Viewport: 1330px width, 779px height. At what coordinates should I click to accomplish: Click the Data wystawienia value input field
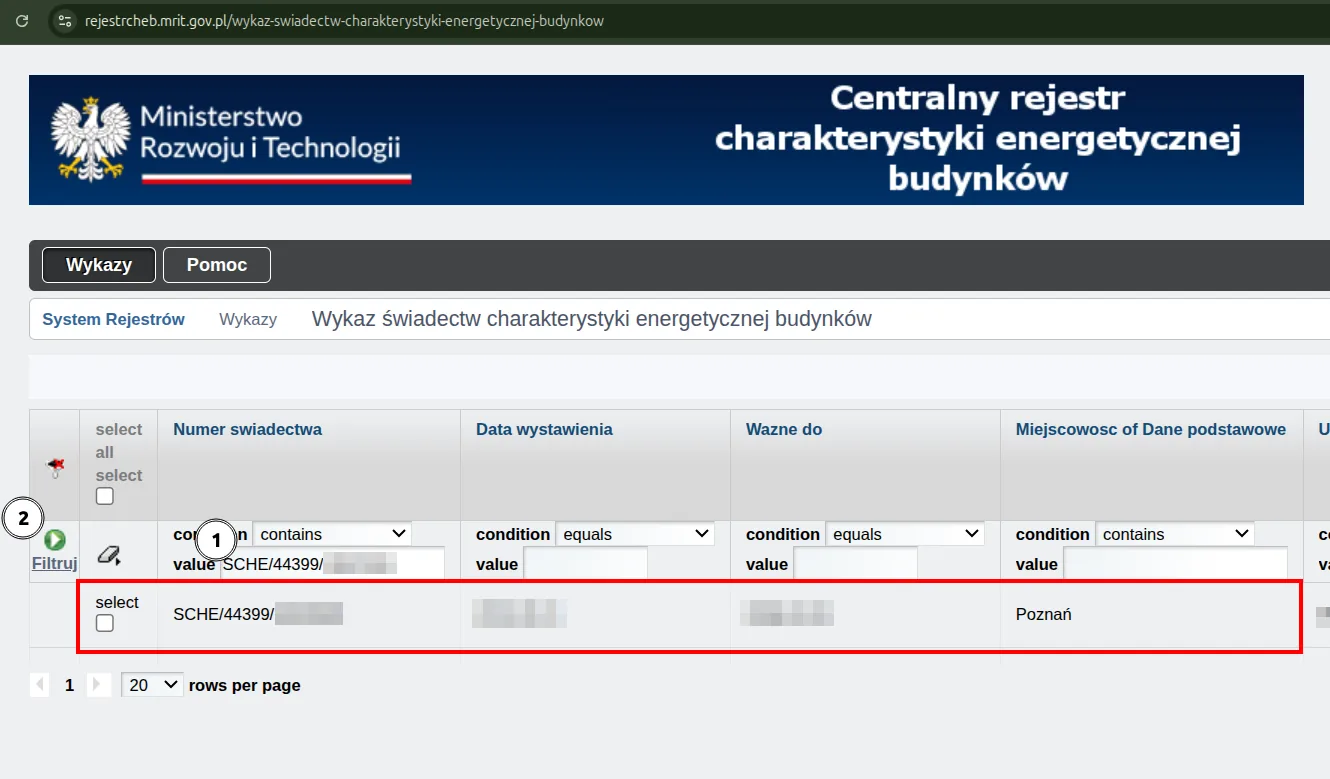coord(585,564)
